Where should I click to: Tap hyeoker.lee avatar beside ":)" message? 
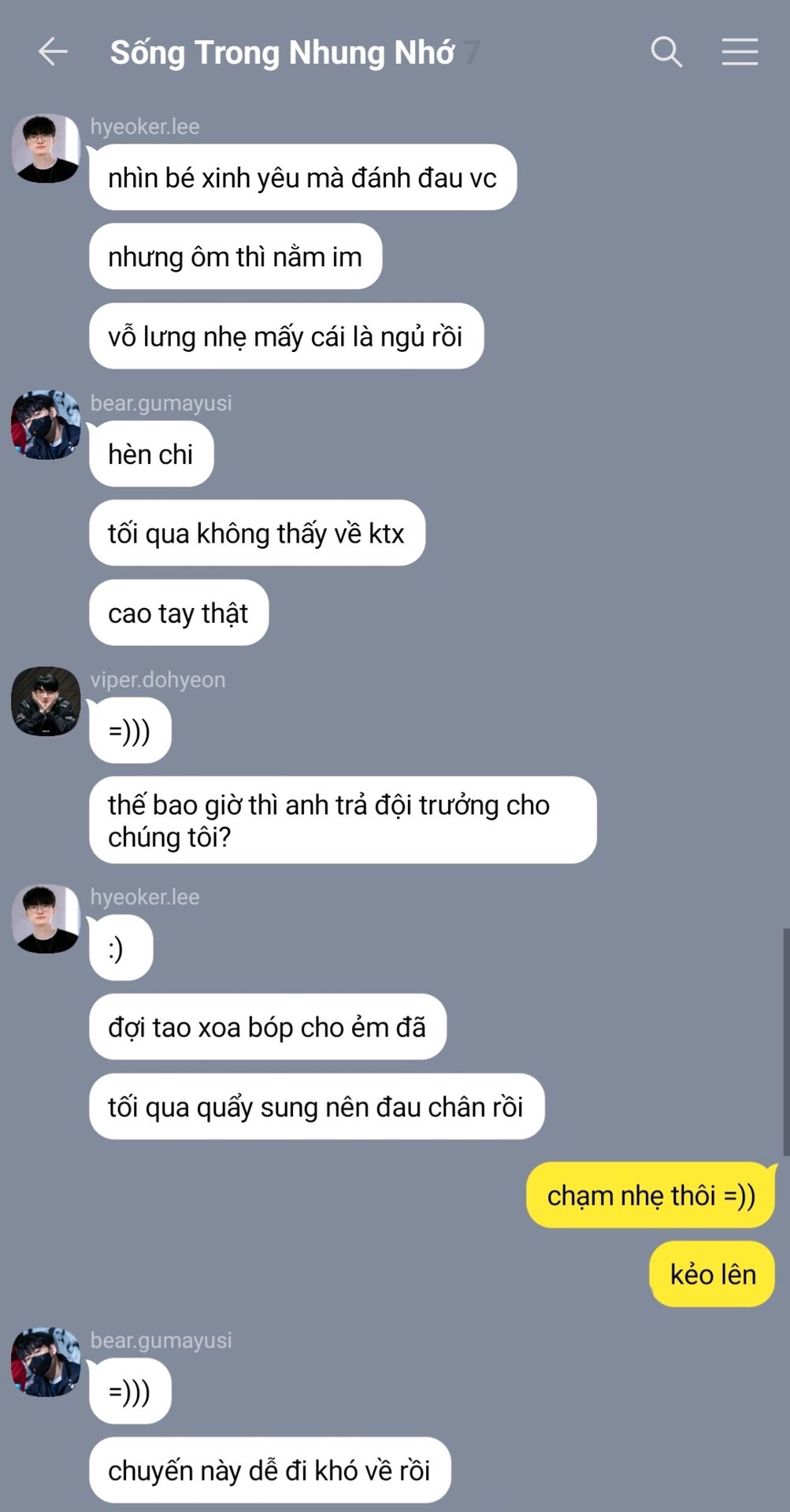(46, 919)
